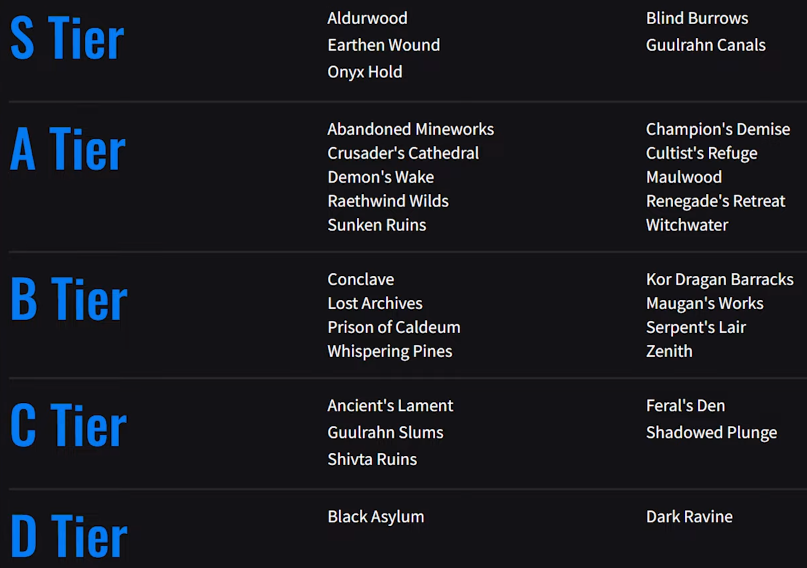Select the C Tier label

(x=68, y=425)
